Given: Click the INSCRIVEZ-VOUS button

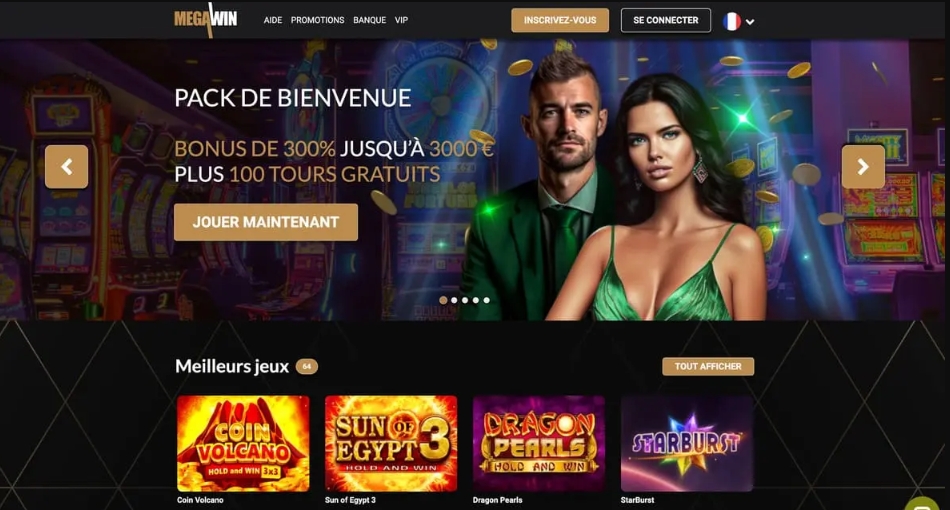Looking at the screenshot, I should 560,20.
